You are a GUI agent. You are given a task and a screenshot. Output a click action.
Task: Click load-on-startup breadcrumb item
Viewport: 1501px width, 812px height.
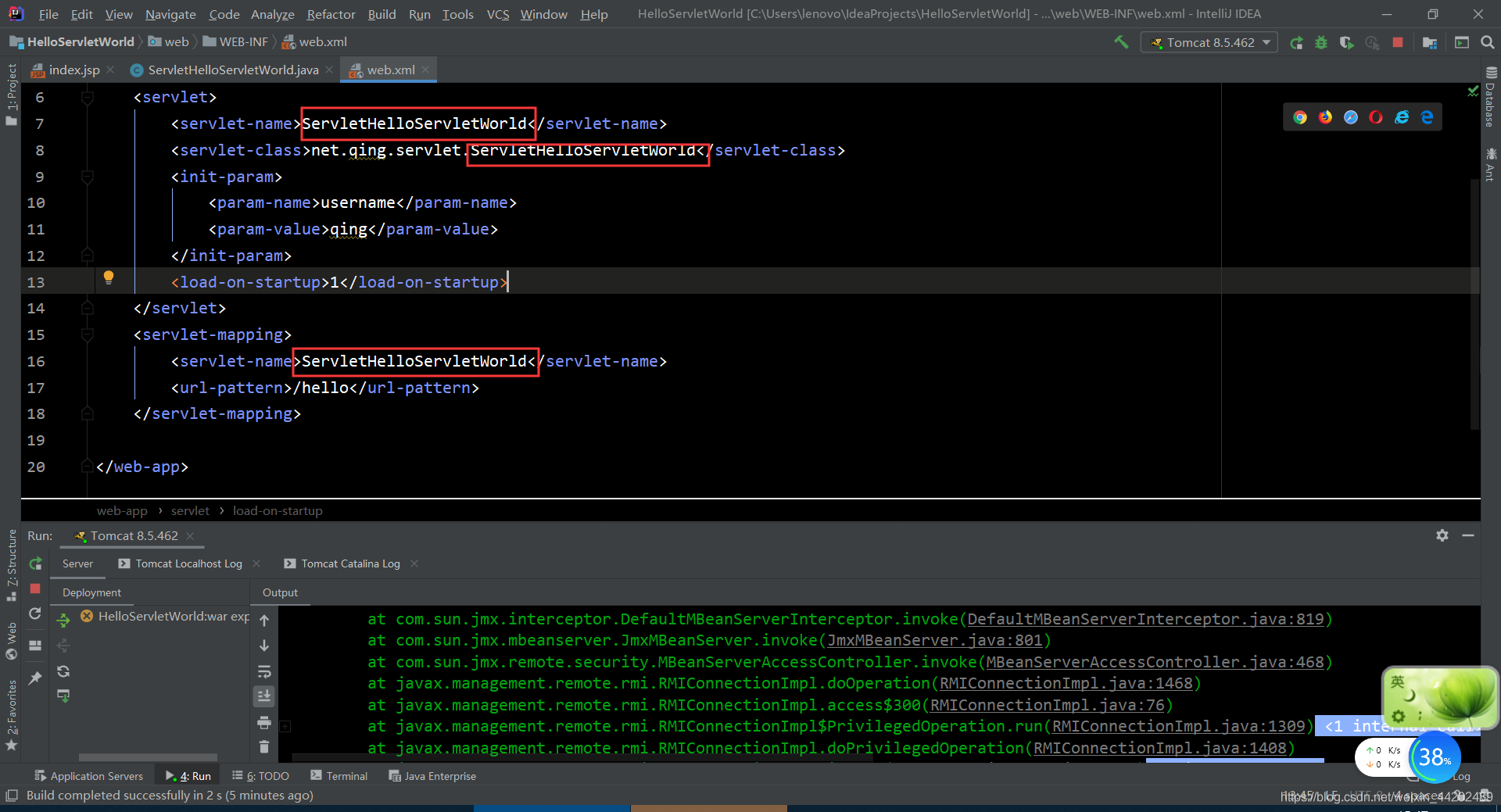(x=278, y=510)
